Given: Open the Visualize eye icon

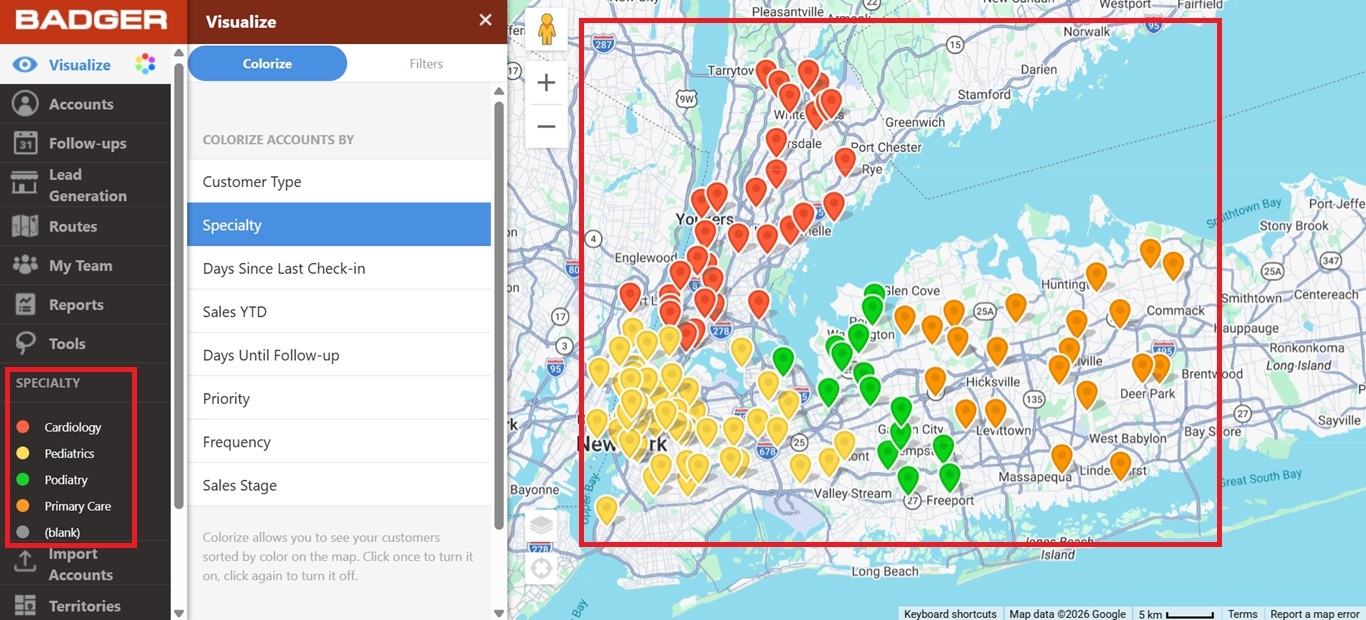Looking at the screenshot, I should 25,65.
